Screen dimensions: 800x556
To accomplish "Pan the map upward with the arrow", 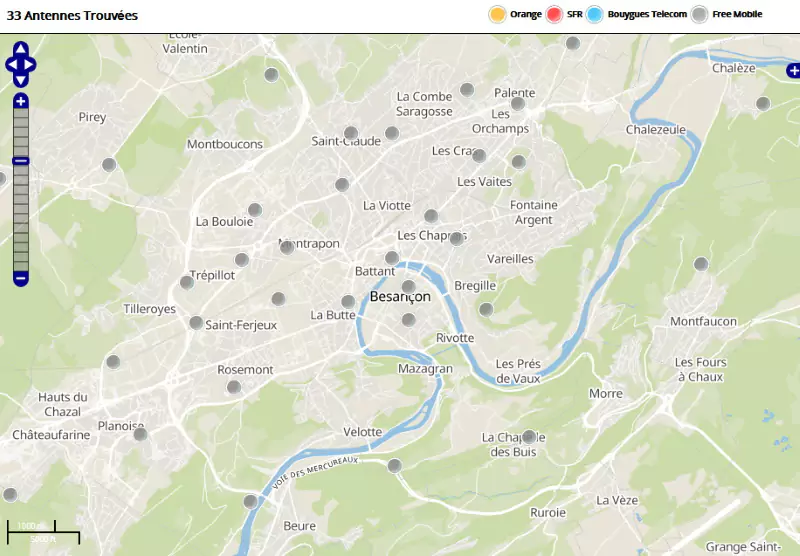I will coord(21,49).
